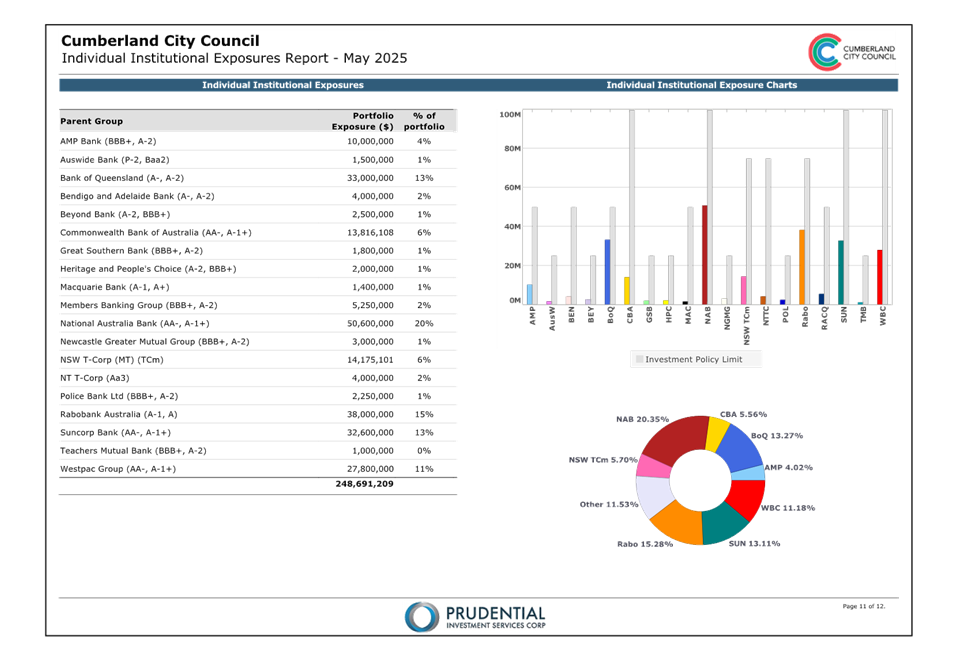Click the 'Parent Group' column header
The width and height of the screenshot is (957, 660).
pyautogui.click(x=92, y=121)
